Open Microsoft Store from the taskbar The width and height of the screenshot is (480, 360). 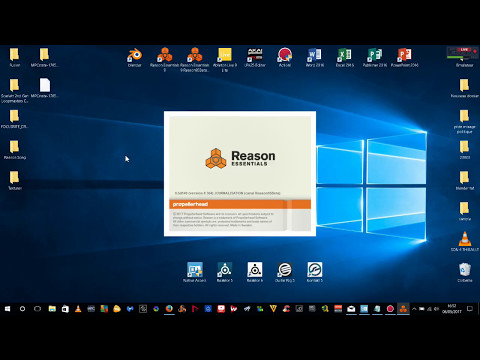pyautogui.click(x=65, y=309)
